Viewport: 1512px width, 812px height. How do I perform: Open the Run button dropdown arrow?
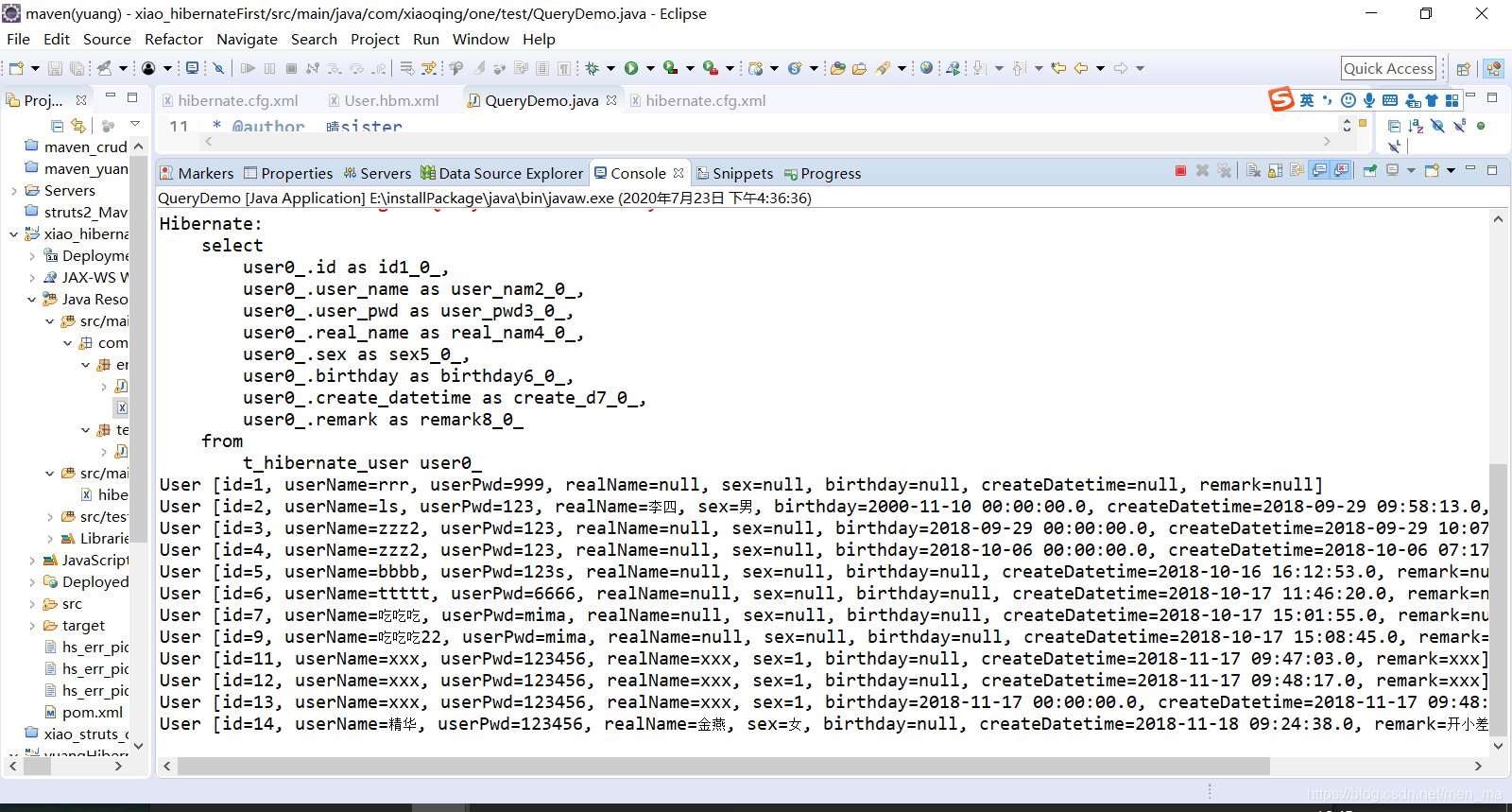coord(650,68)
